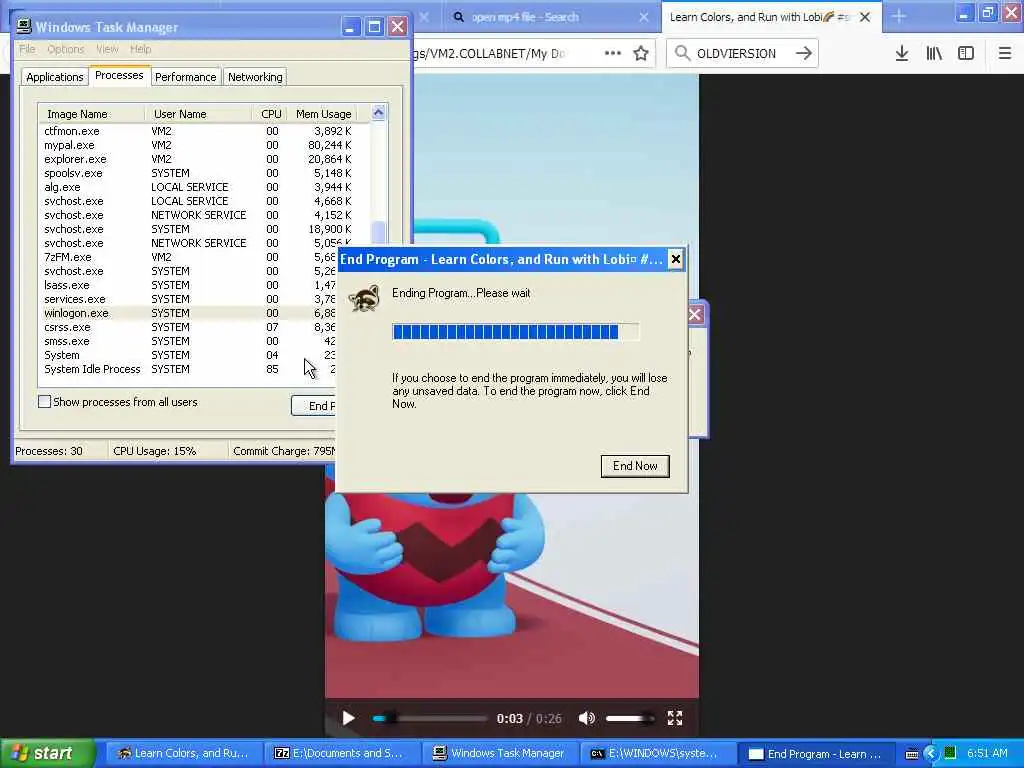Select the lsass.exe process row
The image size is (1024, 768).
click(x=188, y=285)
